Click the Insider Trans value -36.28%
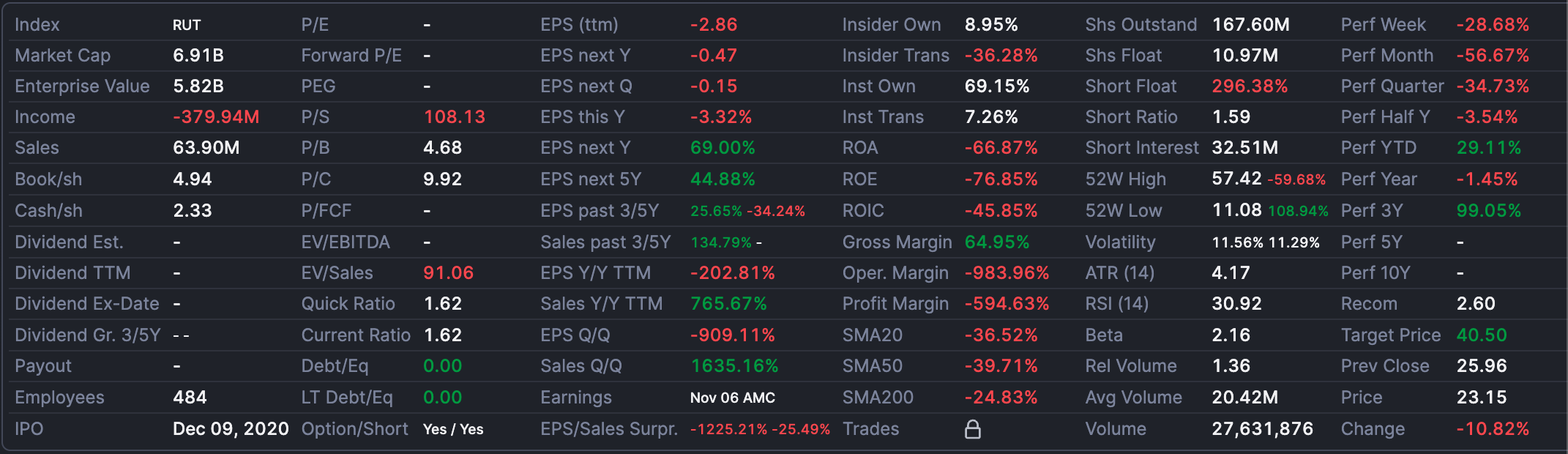 (x=1001, y=56)
